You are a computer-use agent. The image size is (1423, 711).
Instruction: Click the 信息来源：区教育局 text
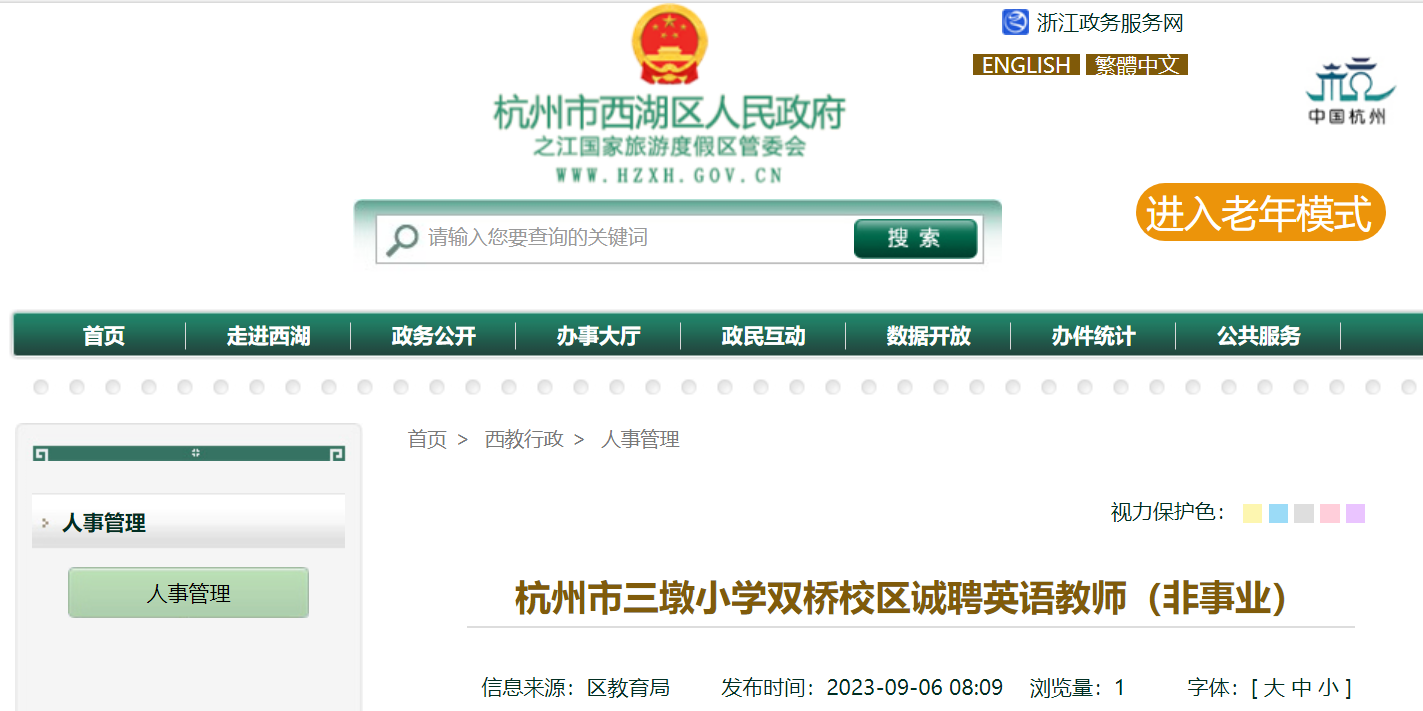[575, 688]
